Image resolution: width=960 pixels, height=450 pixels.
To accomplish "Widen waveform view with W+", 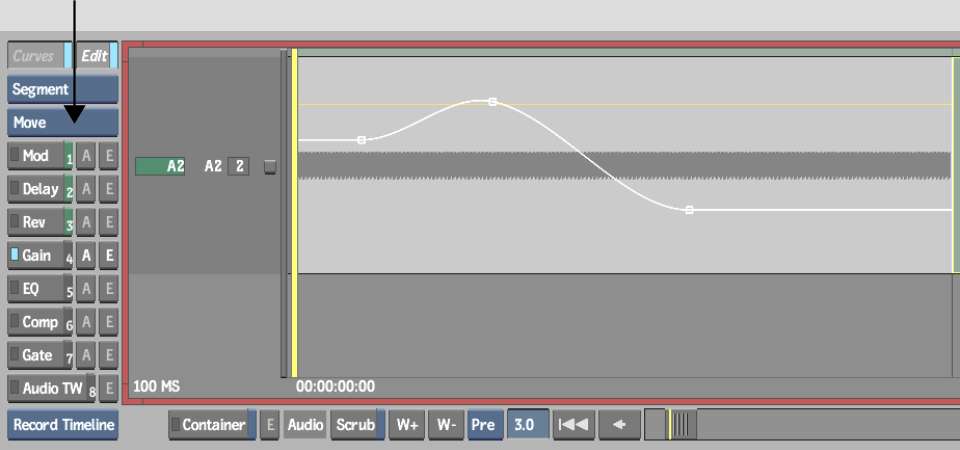I will click(406, 425).
